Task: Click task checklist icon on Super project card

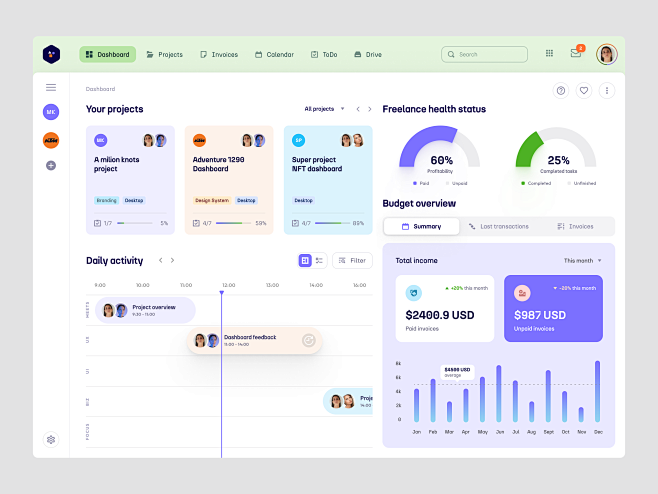Action: pyautogui.click(x=295, y=223)
